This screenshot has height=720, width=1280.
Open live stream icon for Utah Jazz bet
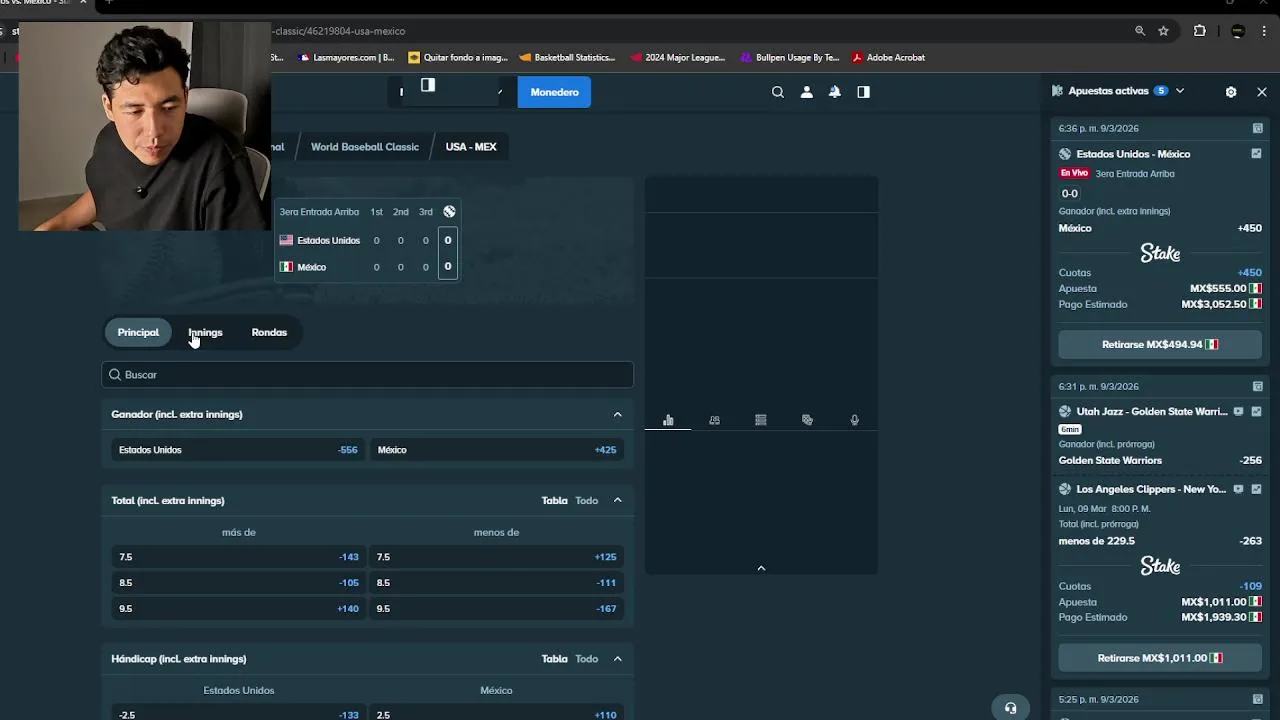(x=1239, y=411)
